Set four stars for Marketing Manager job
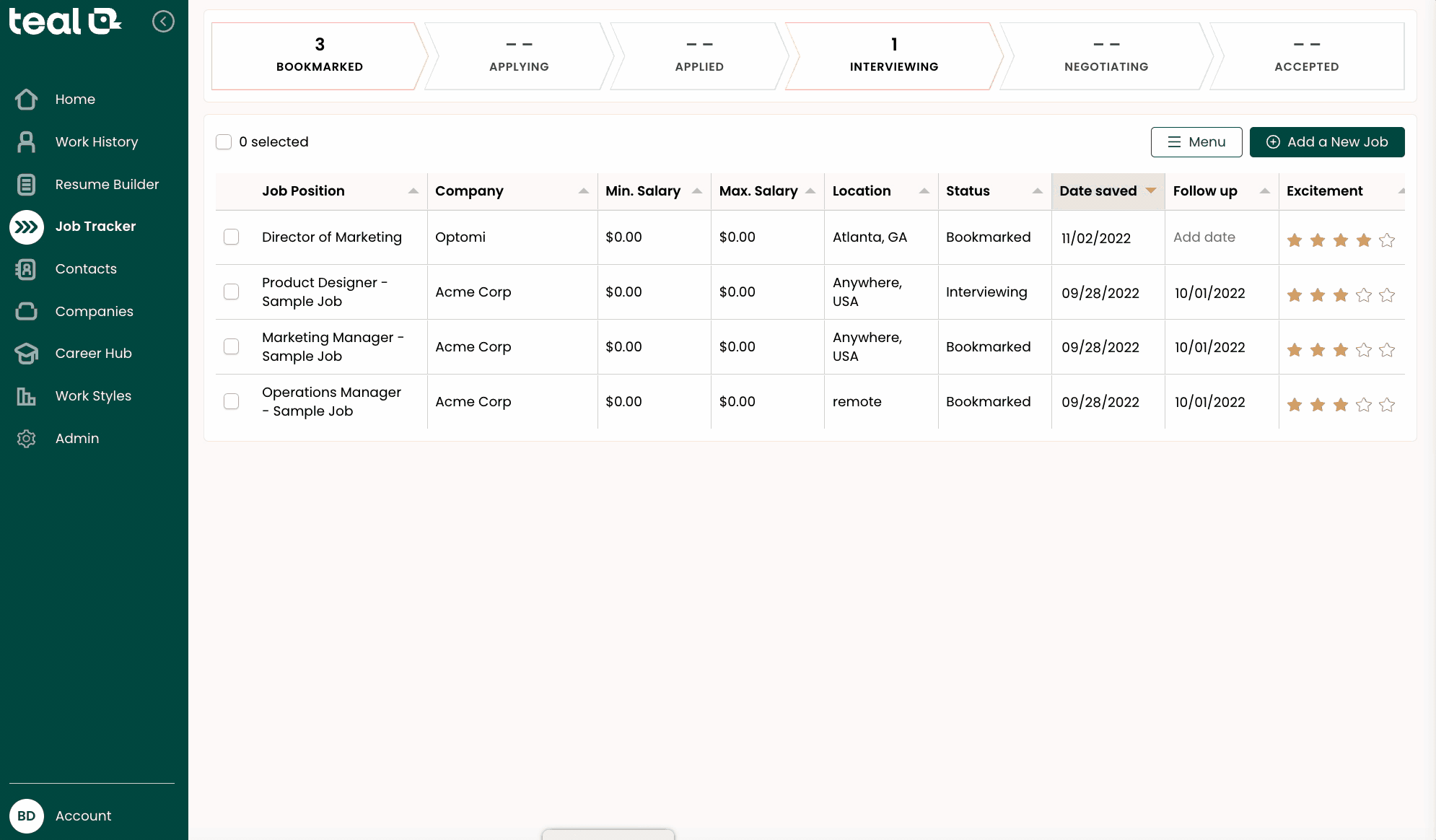The image size is (1436, 840). [x=1364, y=350]
